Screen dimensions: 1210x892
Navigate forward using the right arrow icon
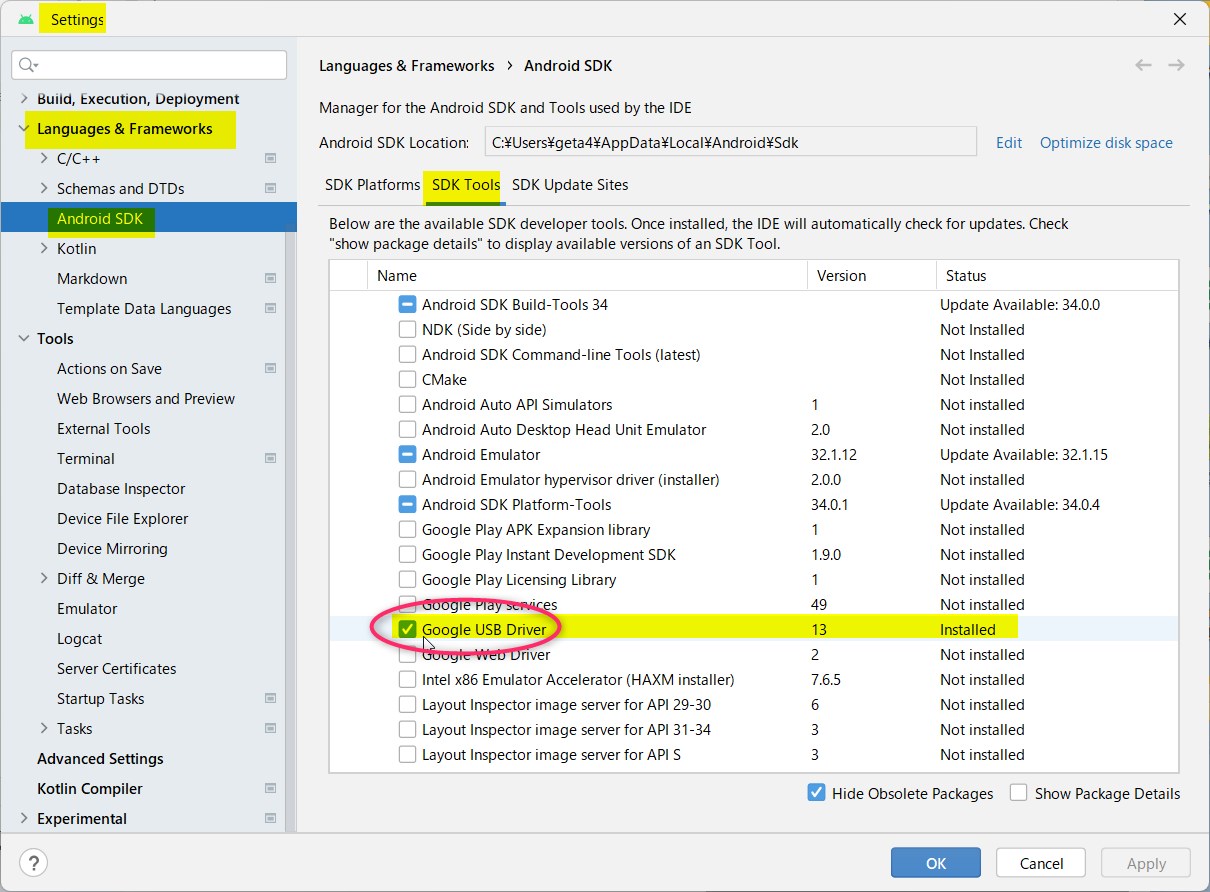tap(1176, 64)
